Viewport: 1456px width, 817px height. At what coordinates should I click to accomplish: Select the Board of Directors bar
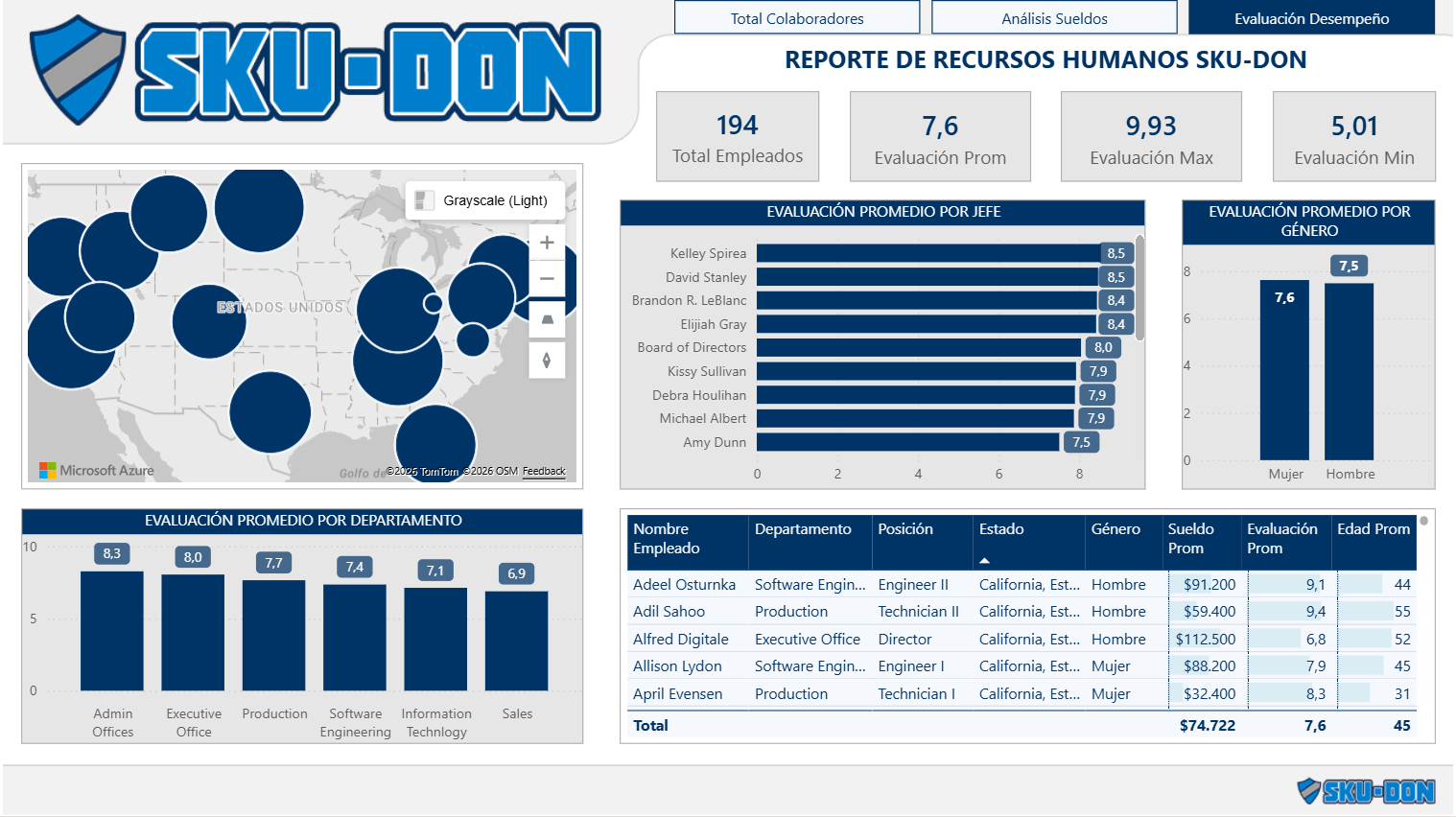pyautogui.click(x=919, y=347)
